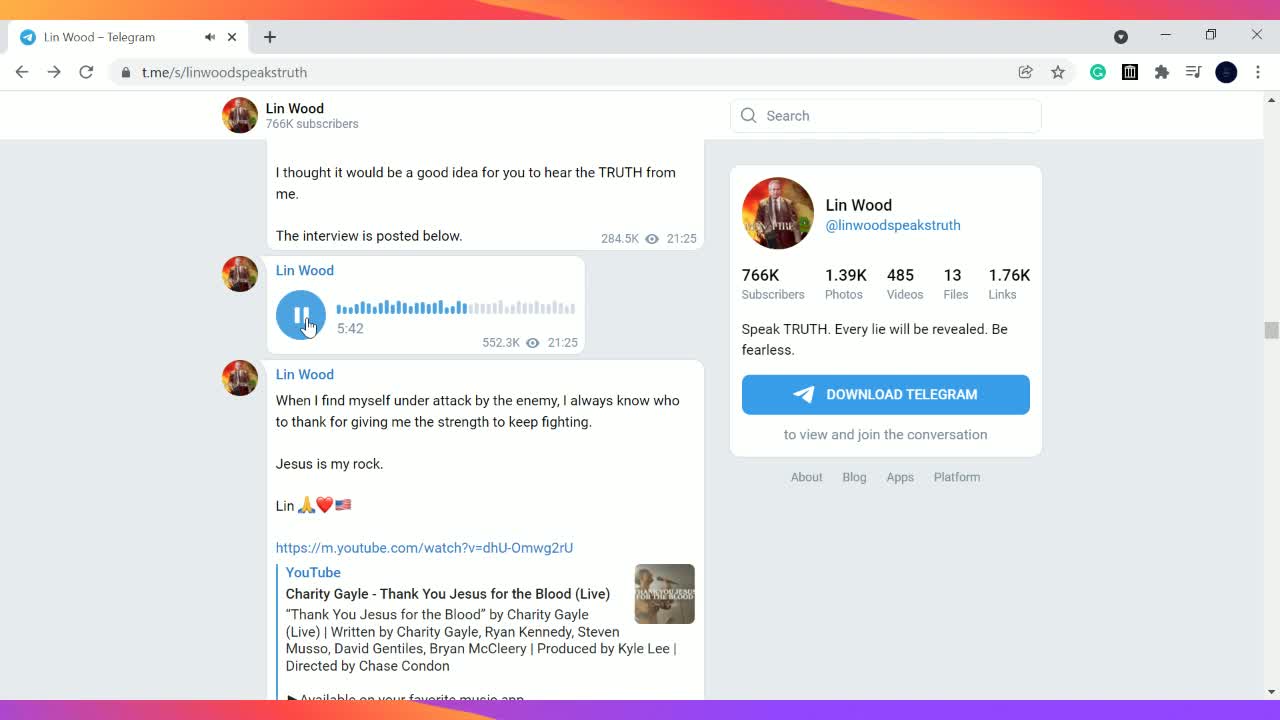Click scrollbar up arrow
This screenshot has height=720, width=1280.
pos(1272,99)
